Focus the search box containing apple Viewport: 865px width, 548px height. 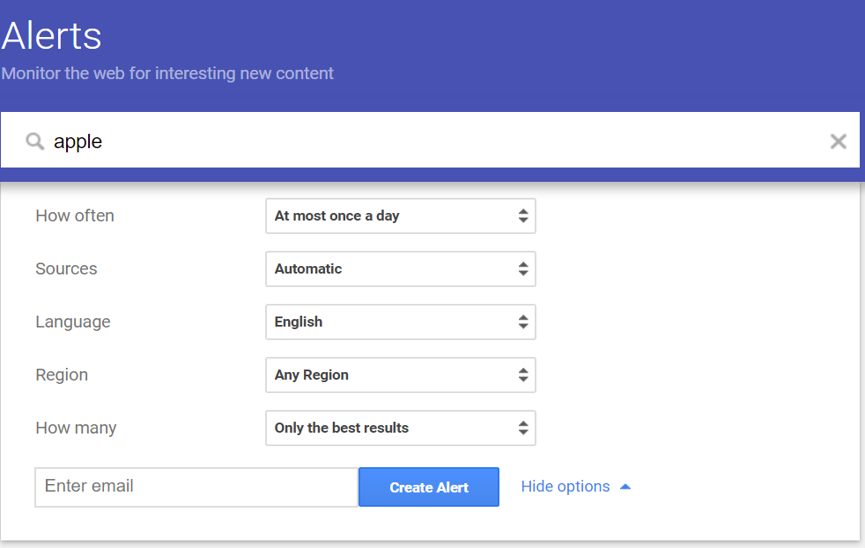tap(430, 140)
